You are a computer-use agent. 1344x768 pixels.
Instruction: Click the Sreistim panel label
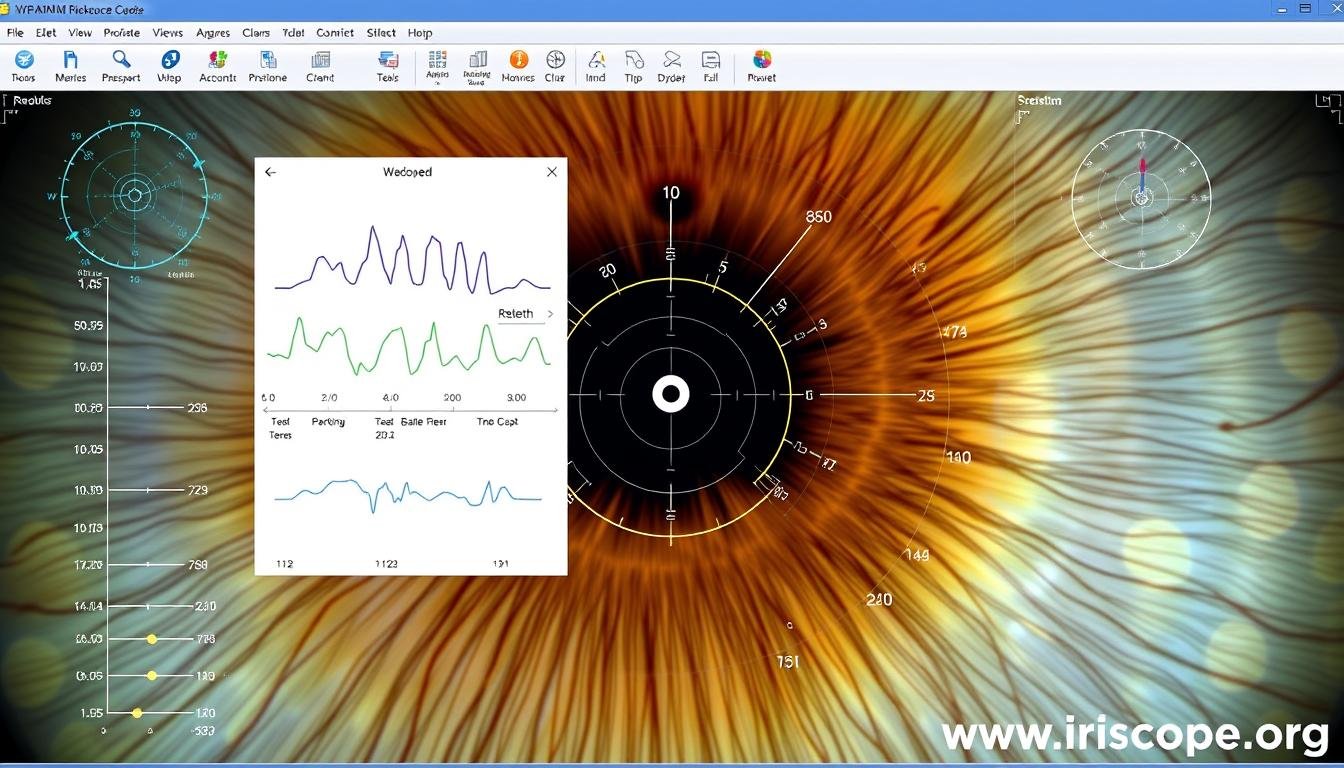[x=1039, y=100]
